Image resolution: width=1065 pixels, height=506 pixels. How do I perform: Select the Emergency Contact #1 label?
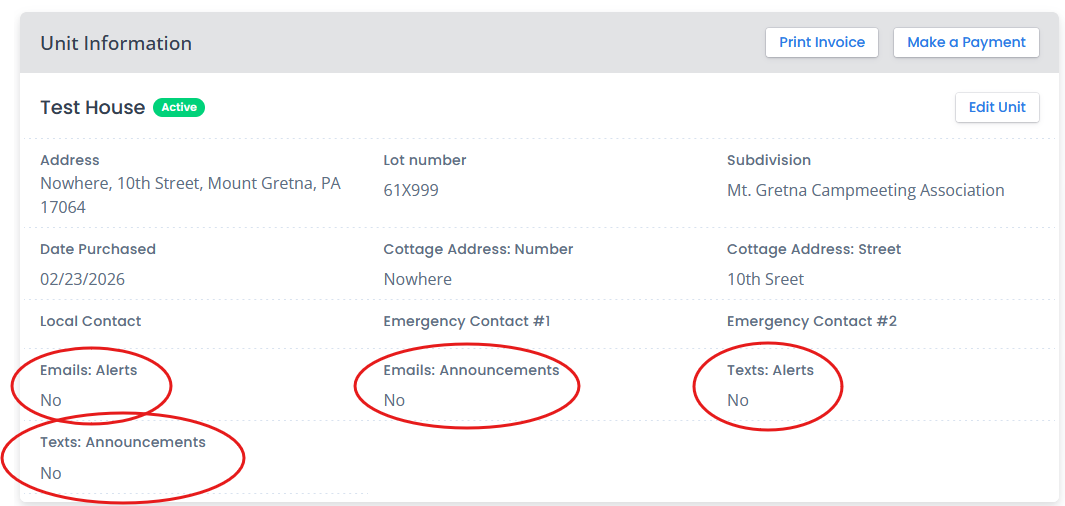(467, 321)
